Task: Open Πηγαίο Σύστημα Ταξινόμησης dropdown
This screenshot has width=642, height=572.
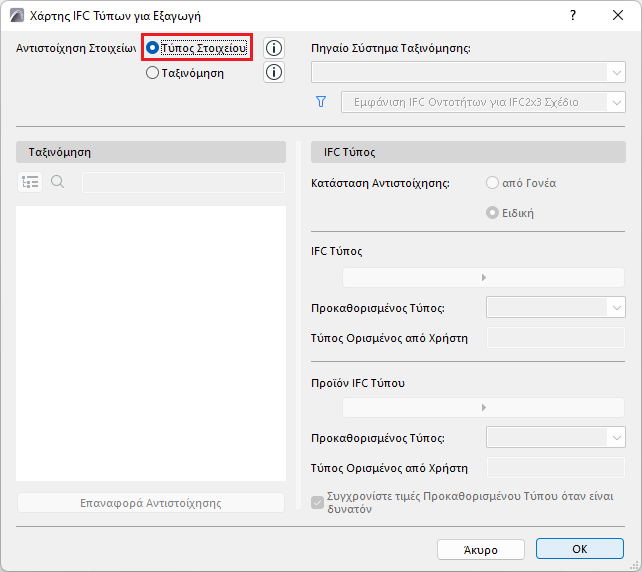Action: pos(468,72)
